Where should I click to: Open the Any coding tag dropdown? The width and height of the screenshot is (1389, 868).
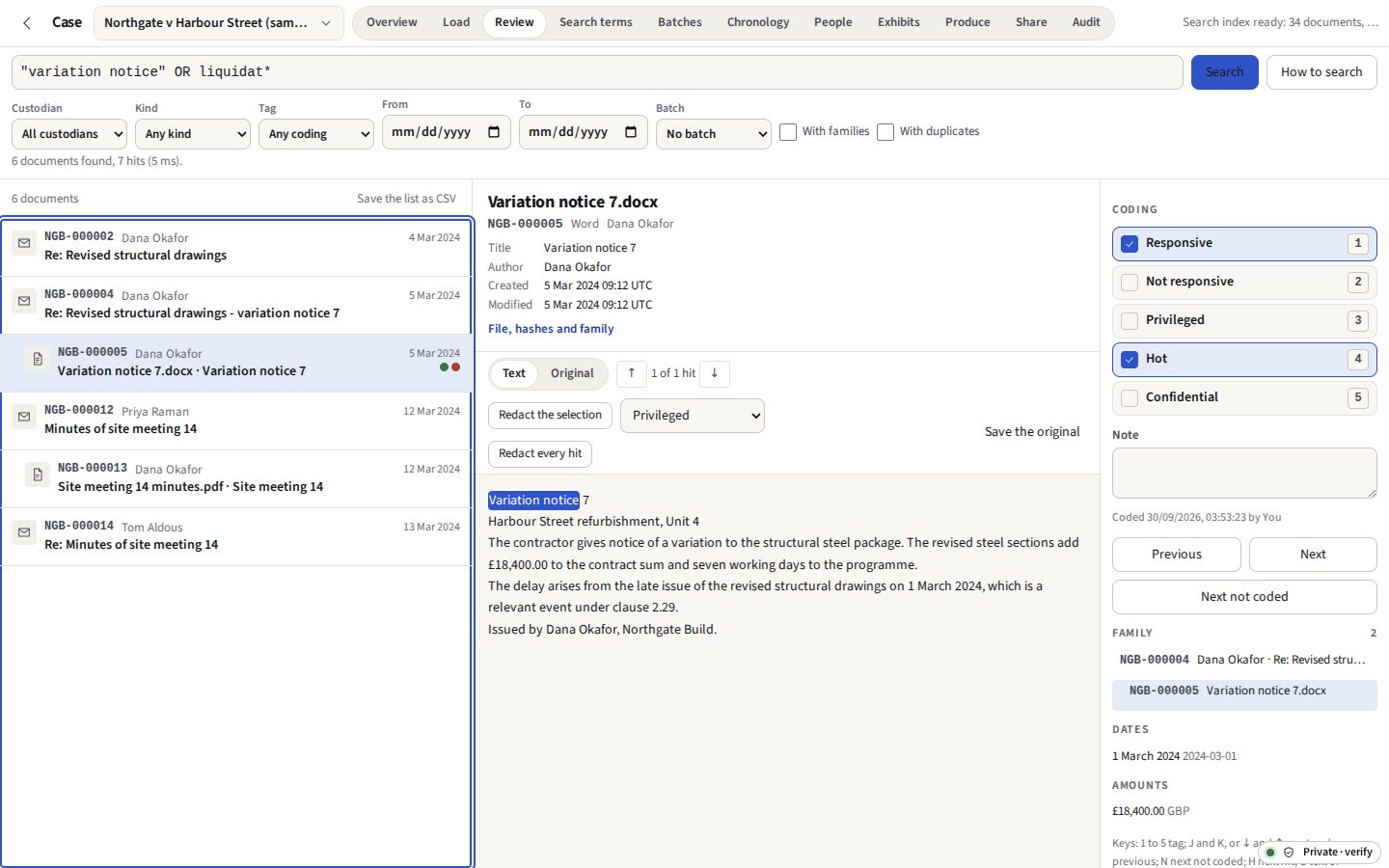click(x=316, y=134)
